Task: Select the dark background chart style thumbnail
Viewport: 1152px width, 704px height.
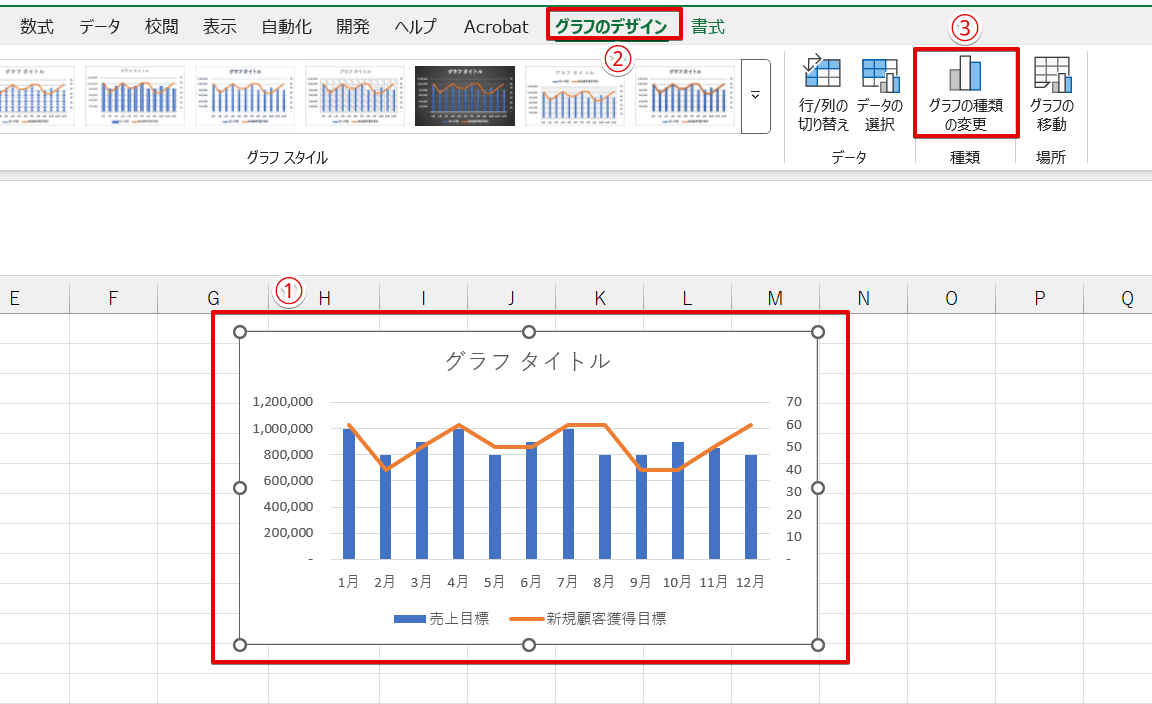Action: (x=465, y=96)
